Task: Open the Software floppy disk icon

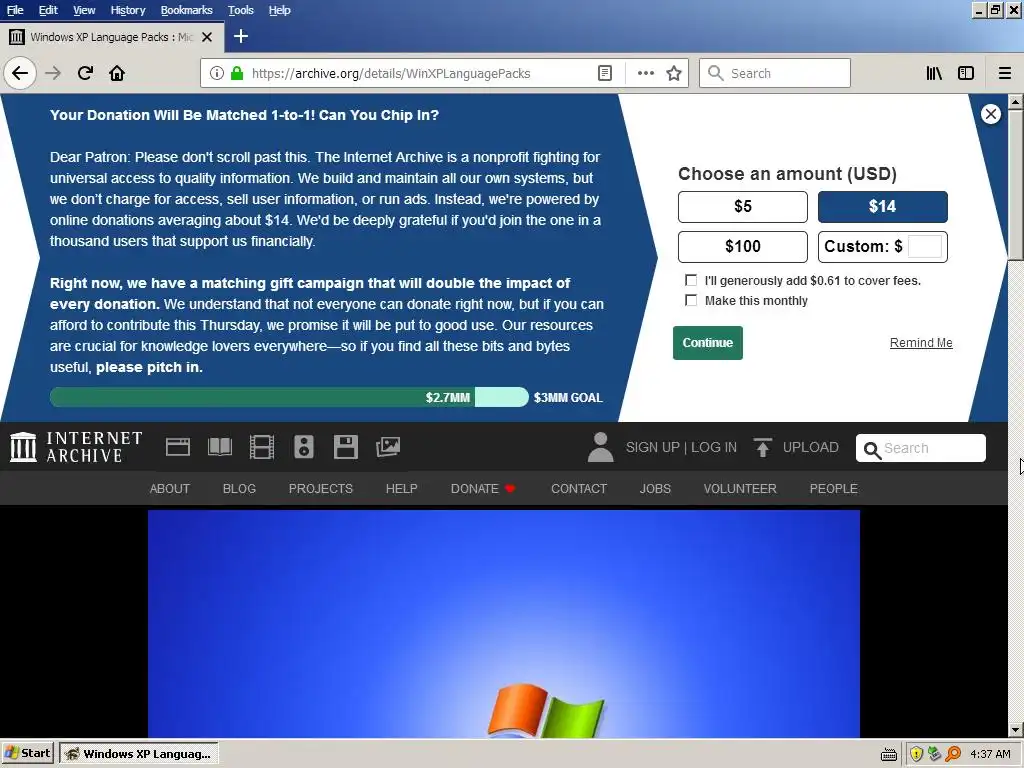Action: tap(345, 447)
